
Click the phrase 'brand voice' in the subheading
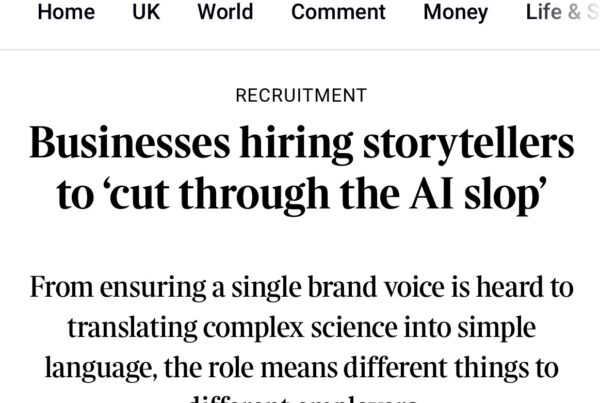point(364,288)
